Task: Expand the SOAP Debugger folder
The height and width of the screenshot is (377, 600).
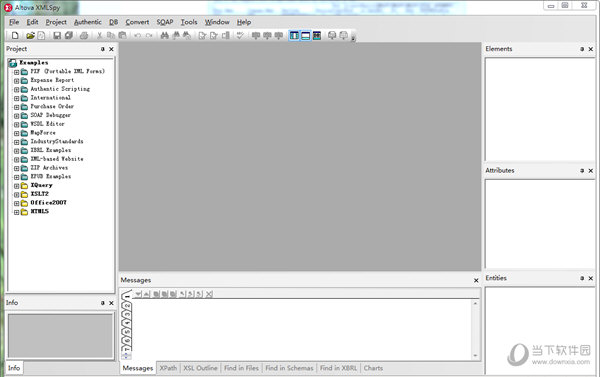Action: (16, 116)
